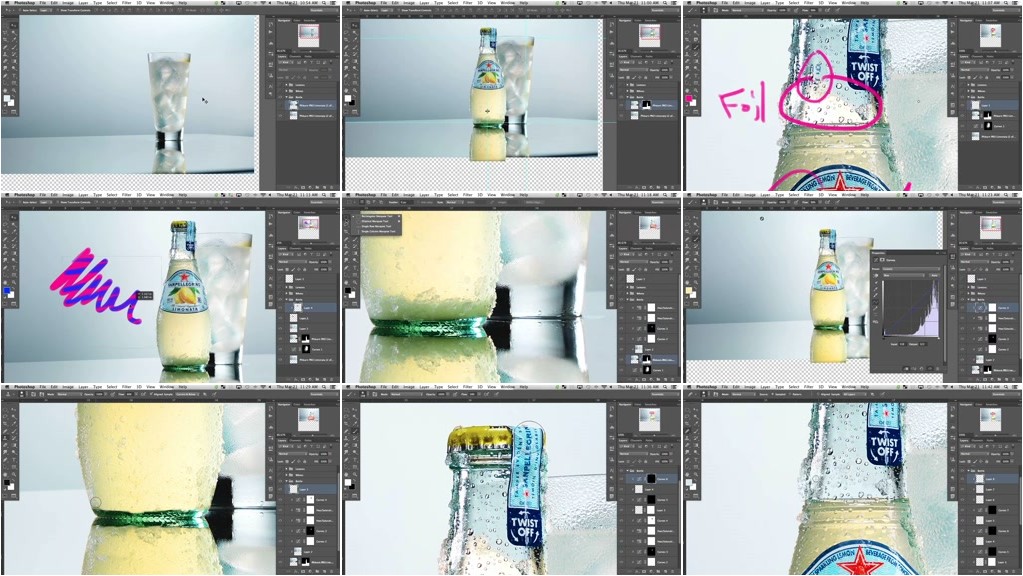Click pencil draw-curve icon in Curves Properties panel

point(876,308)
